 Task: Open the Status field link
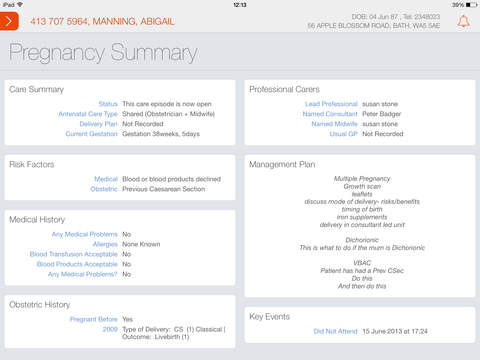108,104
